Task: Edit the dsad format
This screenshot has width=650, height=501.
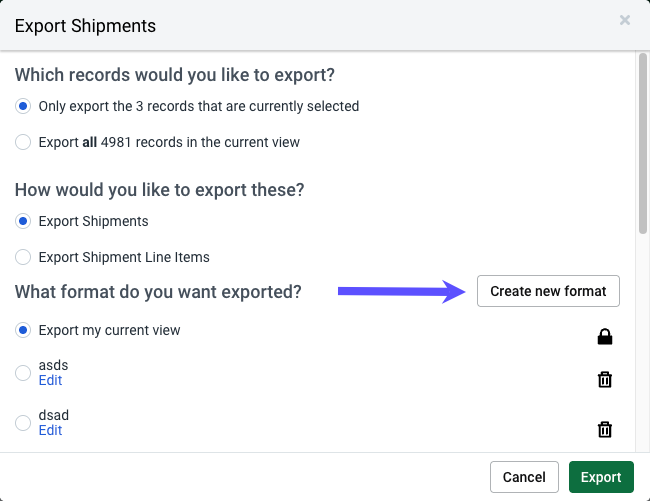Action: [x=50, y=430]
